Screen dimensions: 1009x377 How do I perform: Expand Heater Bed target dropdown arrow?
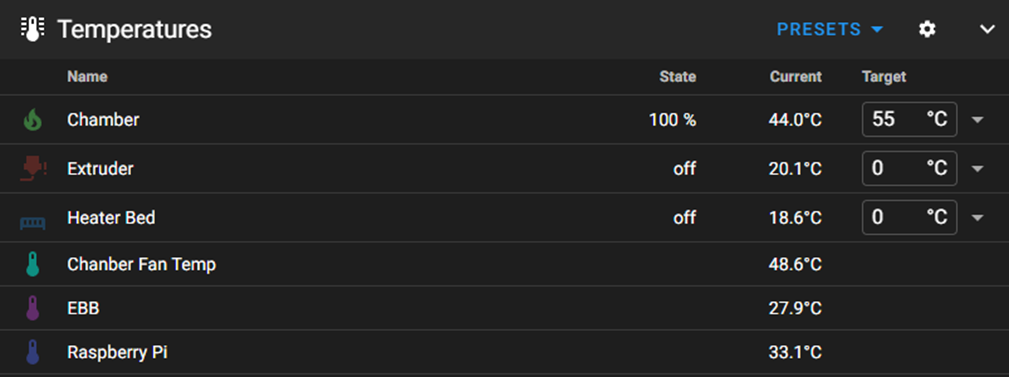(x=977, y=217)
